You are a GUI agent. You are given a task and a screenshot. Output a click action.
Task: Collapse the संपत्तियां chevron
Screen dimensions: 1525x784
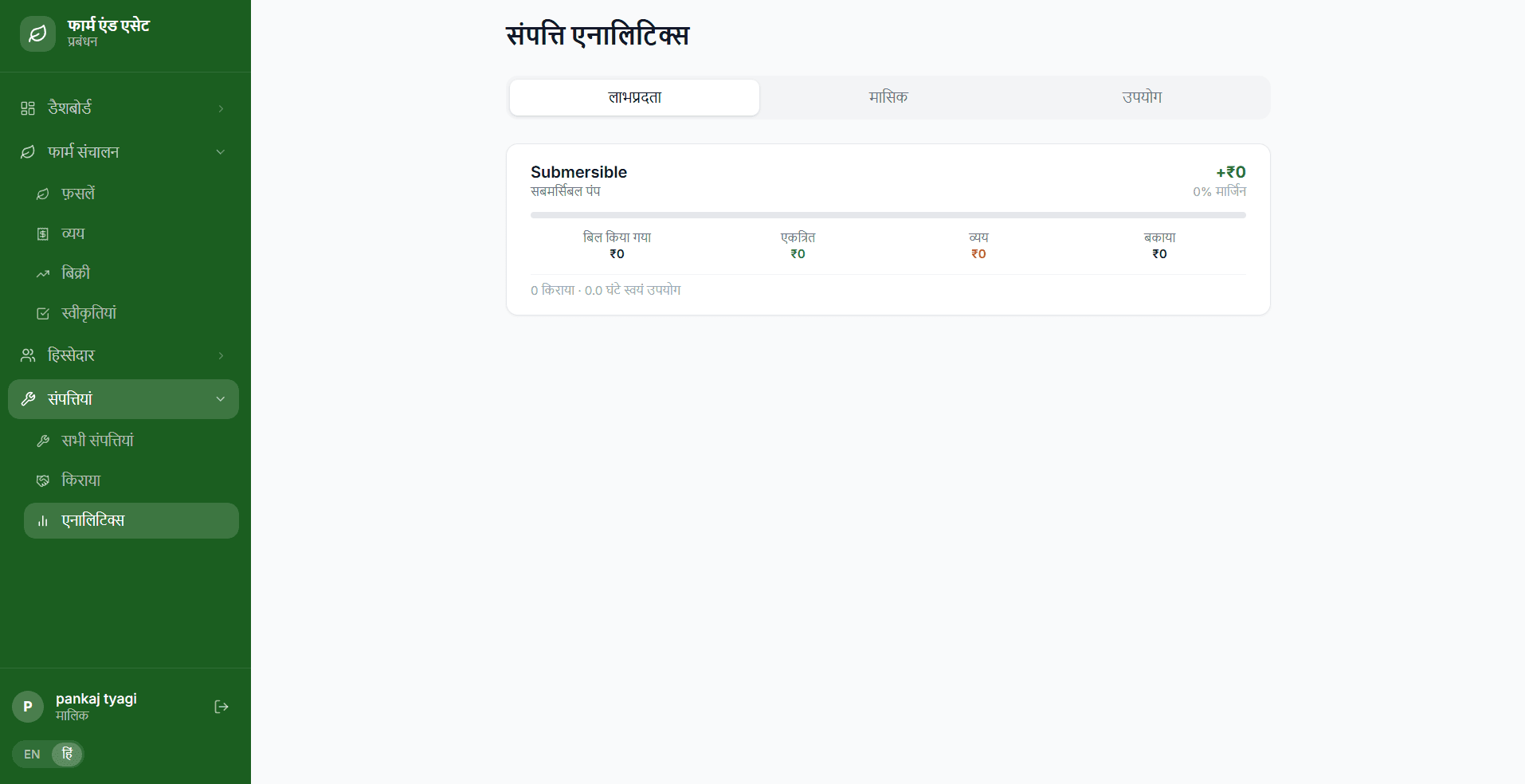(x=221, y=399)
